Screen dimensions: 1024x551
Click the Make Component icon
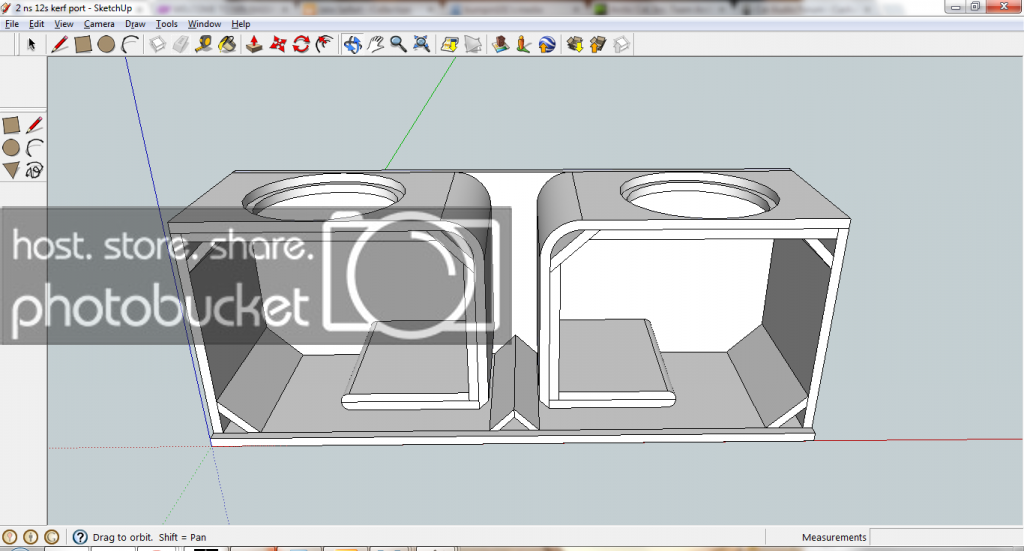click(157, 44)
